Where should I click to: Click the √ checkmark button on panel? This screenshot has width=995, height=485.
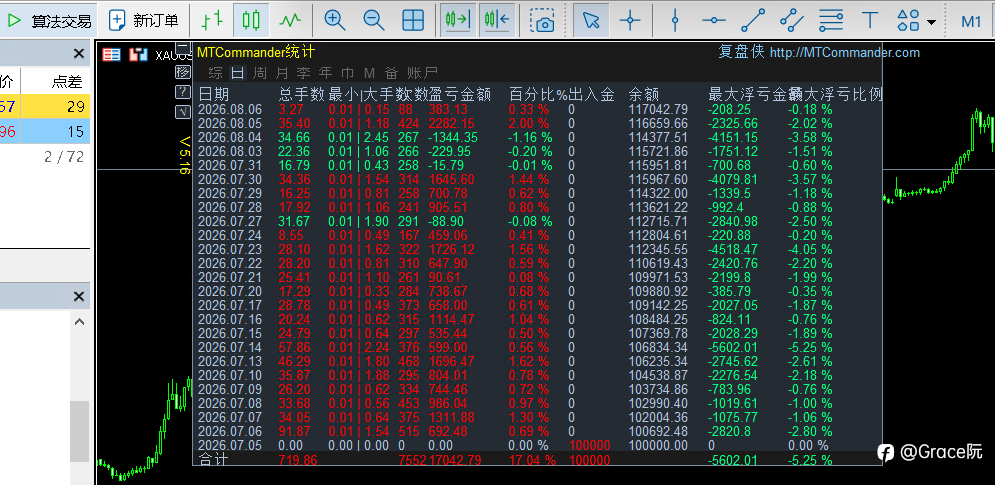183,112
